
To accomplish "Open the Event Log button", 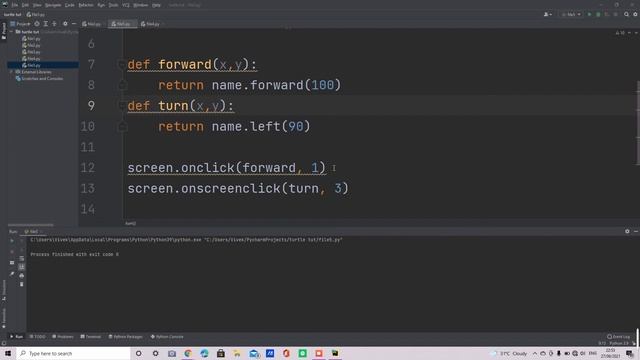I will click(619, 337).
